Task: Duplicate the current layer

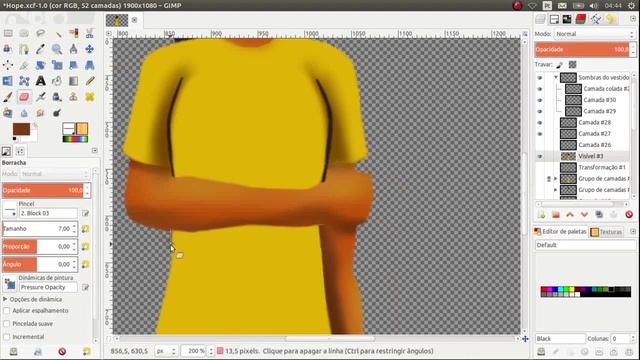Action: 599,215
